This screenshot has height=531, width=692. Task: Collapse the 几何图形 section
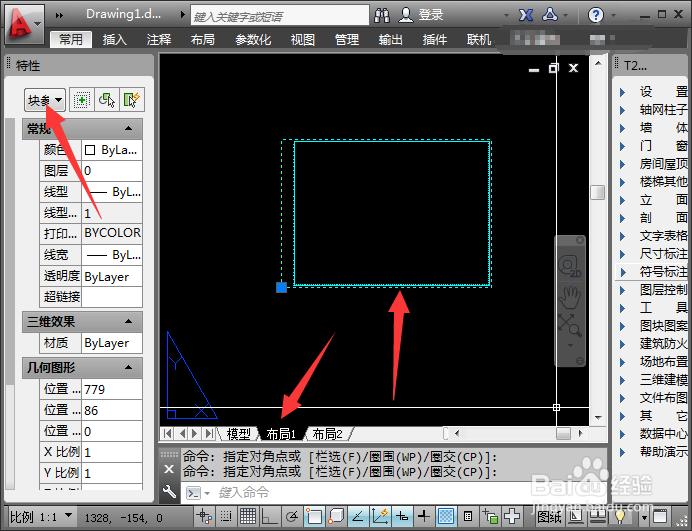(128, 367)
